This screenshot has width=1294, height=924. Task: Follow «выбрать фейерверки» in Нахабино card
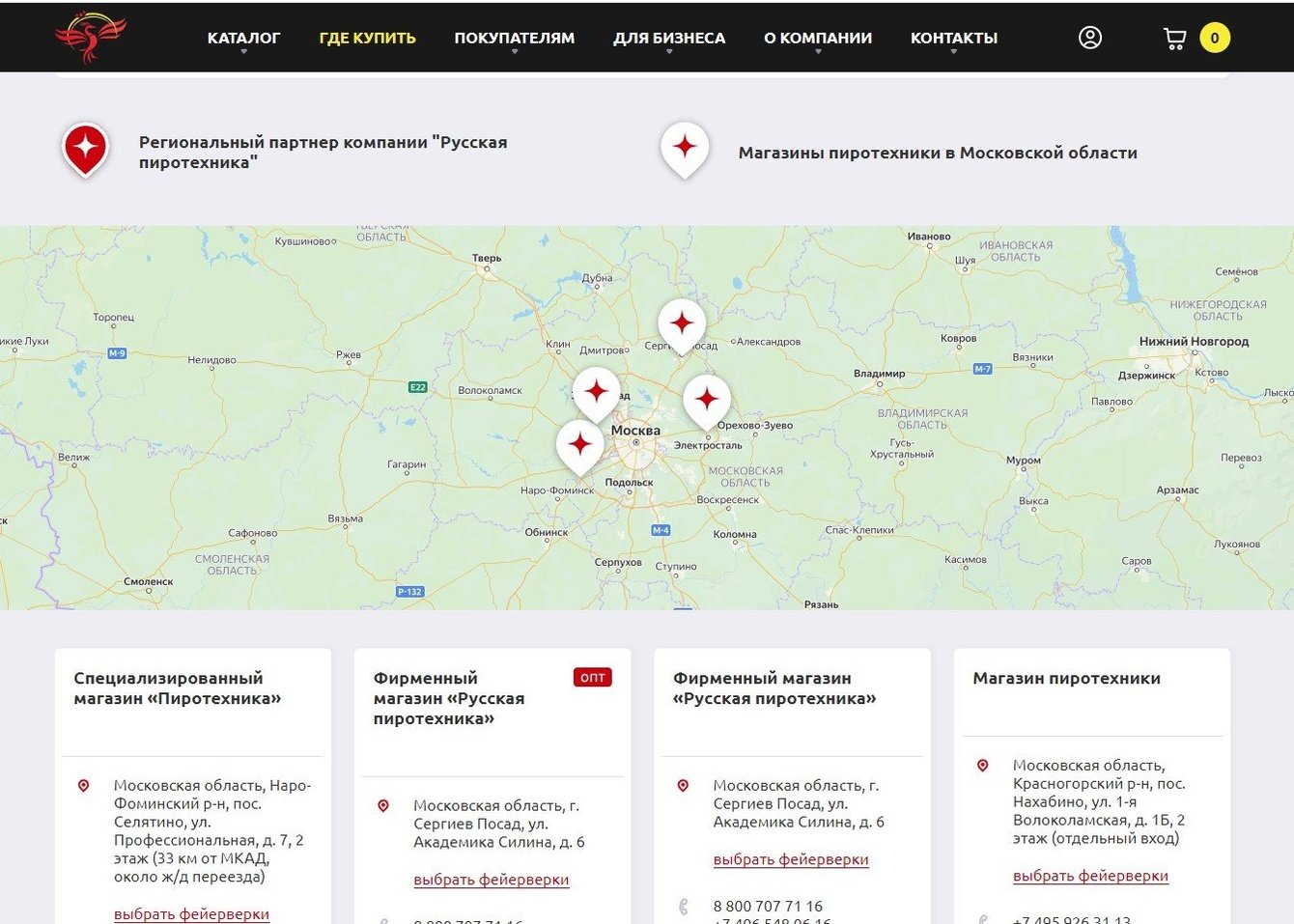[x=1090, y=876]
